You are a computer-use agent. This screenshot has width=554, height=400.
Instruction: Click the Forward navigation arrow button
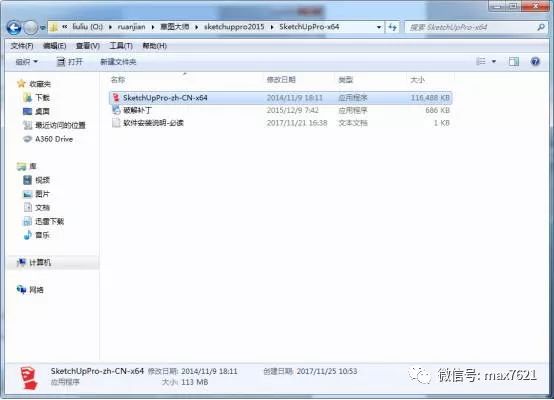click(x=30, y=28)
